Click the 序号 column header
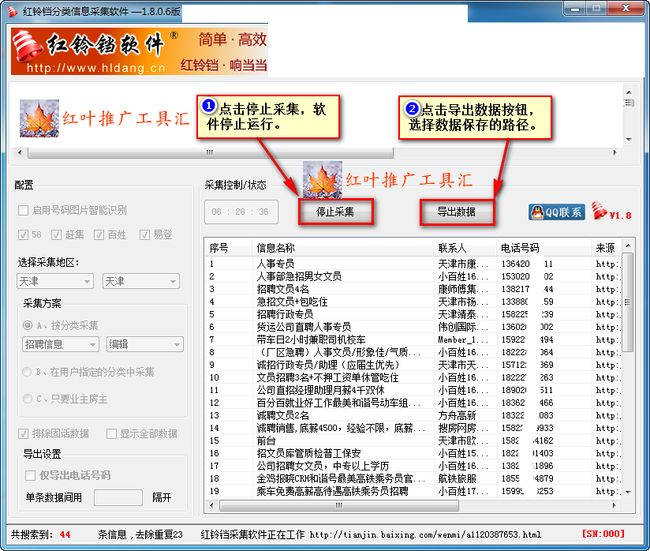Screen dimensions: 650x551 (229, 248)
